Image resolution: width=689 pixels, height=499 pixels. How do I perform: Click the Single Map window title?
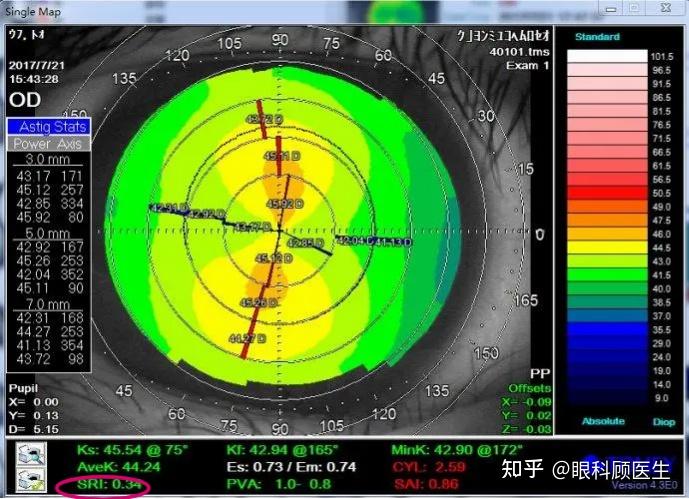click(x=33, y=12)
